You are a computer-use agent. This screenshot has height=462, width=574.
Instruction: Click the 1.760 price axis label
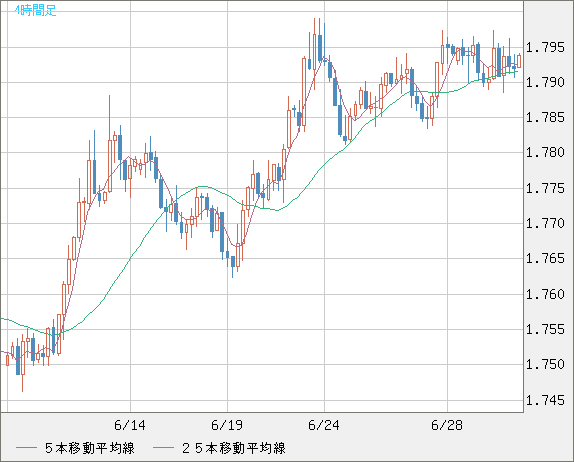pyautogui.click(x=545, y=294)
